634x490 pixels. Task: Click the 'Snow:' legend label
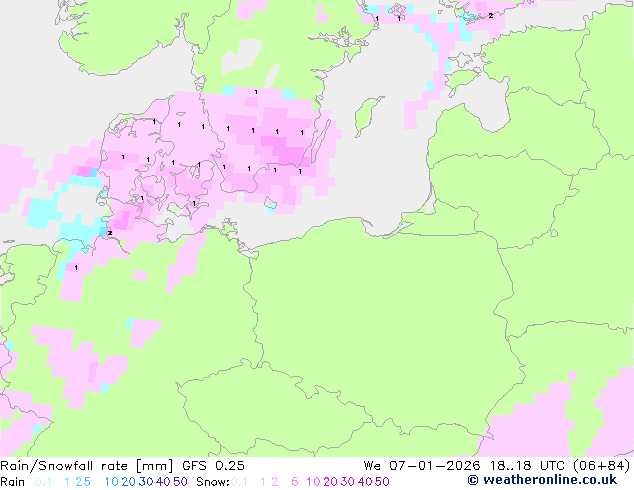point(213,482)
